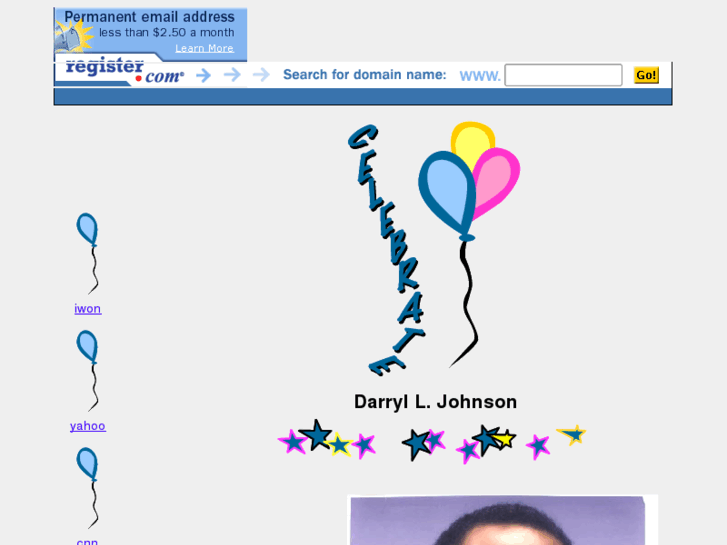Click the colorful stars divider image
This screenshot has width=727, height=545.
tap(432, 441)
